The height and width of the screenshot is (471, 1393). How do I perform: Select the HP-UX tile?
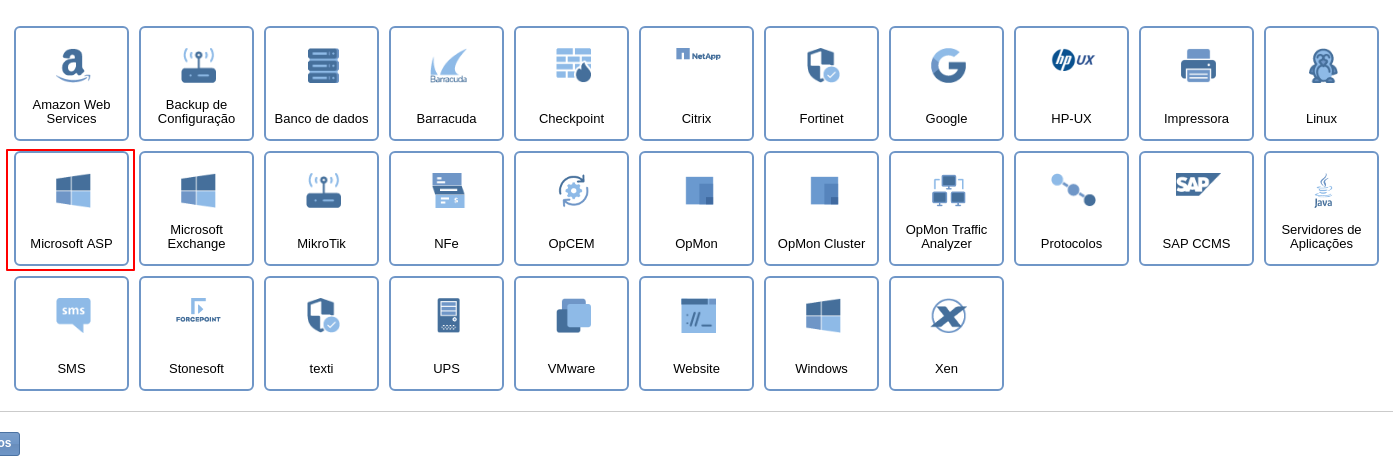tap(1071, 84)
